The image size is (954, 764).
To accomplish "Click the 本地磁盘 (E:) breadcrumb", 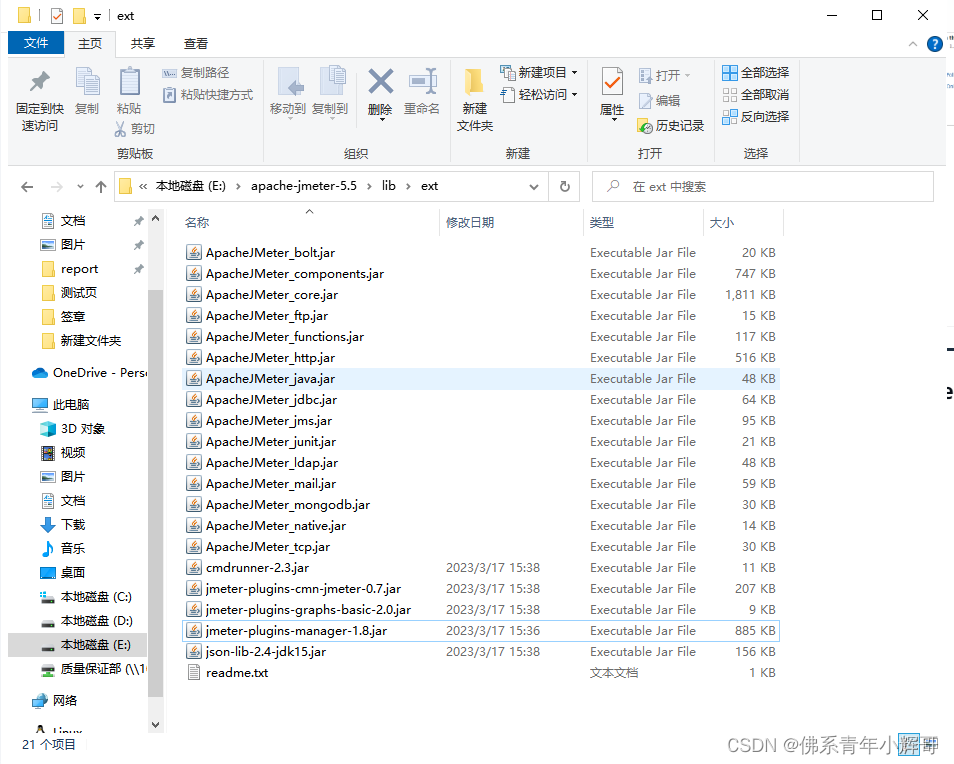I will (190, 186).
